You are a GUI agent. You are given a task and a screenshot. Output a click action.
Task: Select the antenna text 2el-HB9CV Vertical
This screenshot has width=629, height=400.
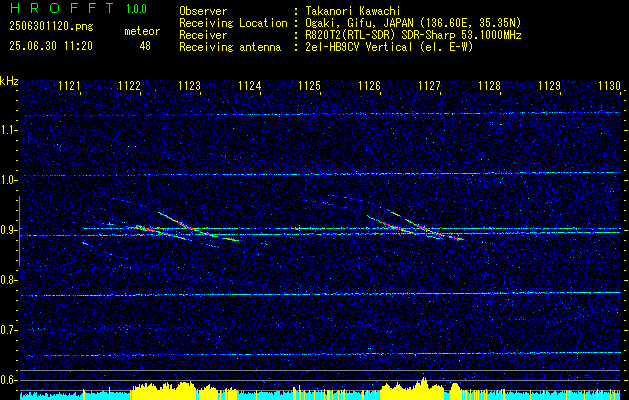click(x=359, y=47)
